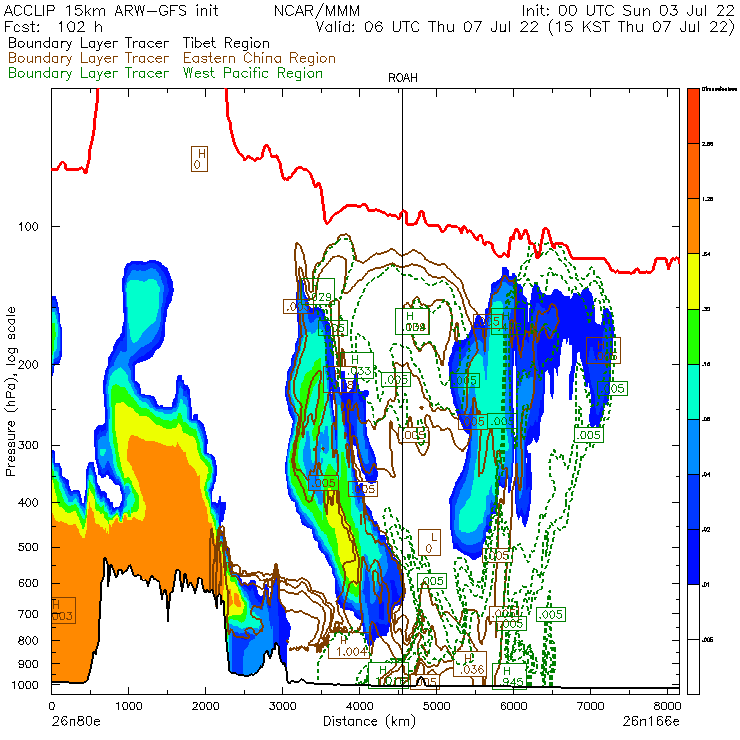Click the '.04' colorbar value label
740x740 pixels.
706,475
